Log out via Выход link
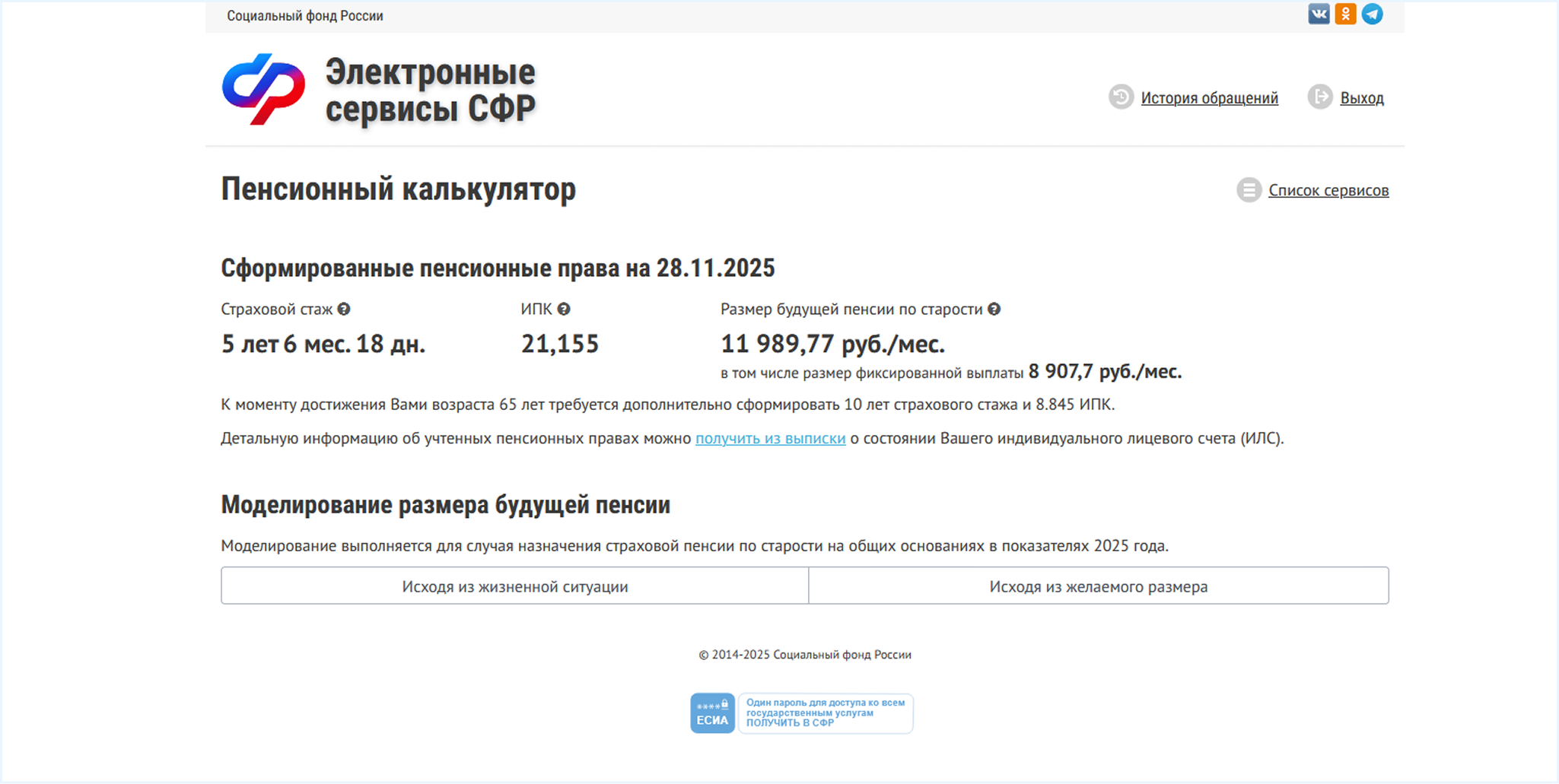The height and width of the screenshot is (784, 1559). [x=1361, y=98]
